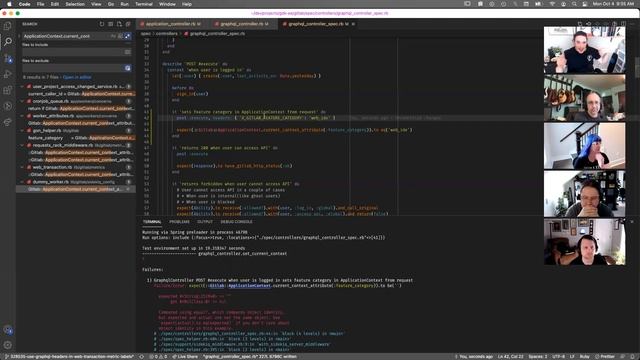
Task: Open a new search editor from the search header
Action: point(119,24)
